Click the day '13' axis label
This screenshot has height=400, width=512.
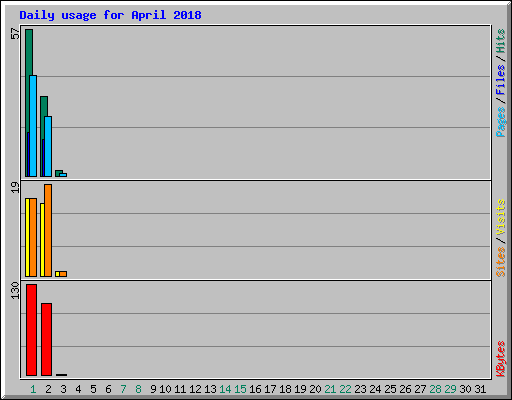click(210, 389)
